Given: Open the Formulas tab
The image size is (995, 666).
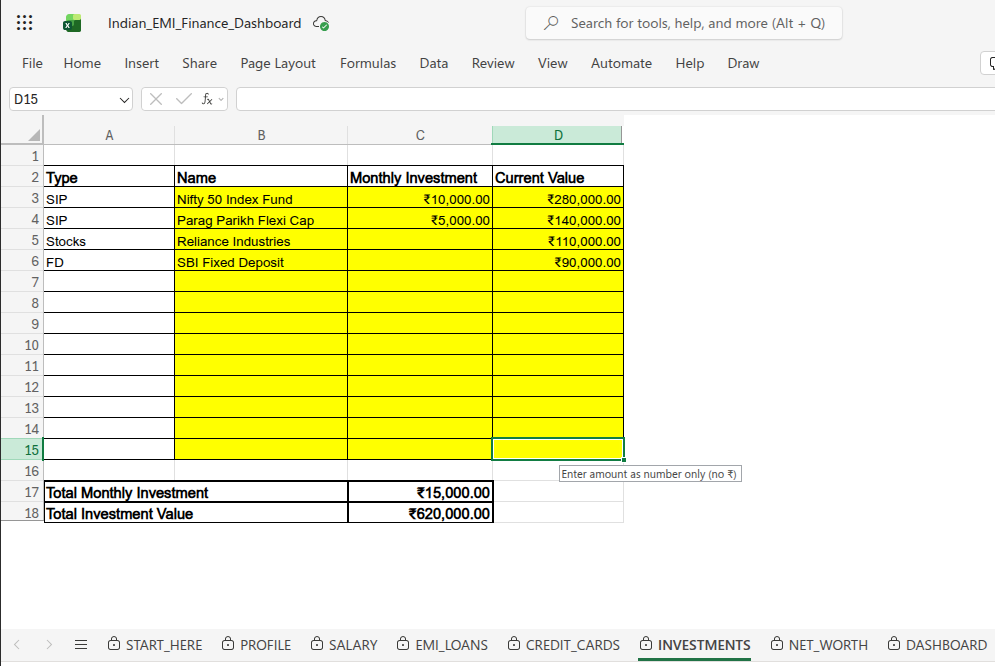Looking at the screenshot, I should click(x=368, y=63).
